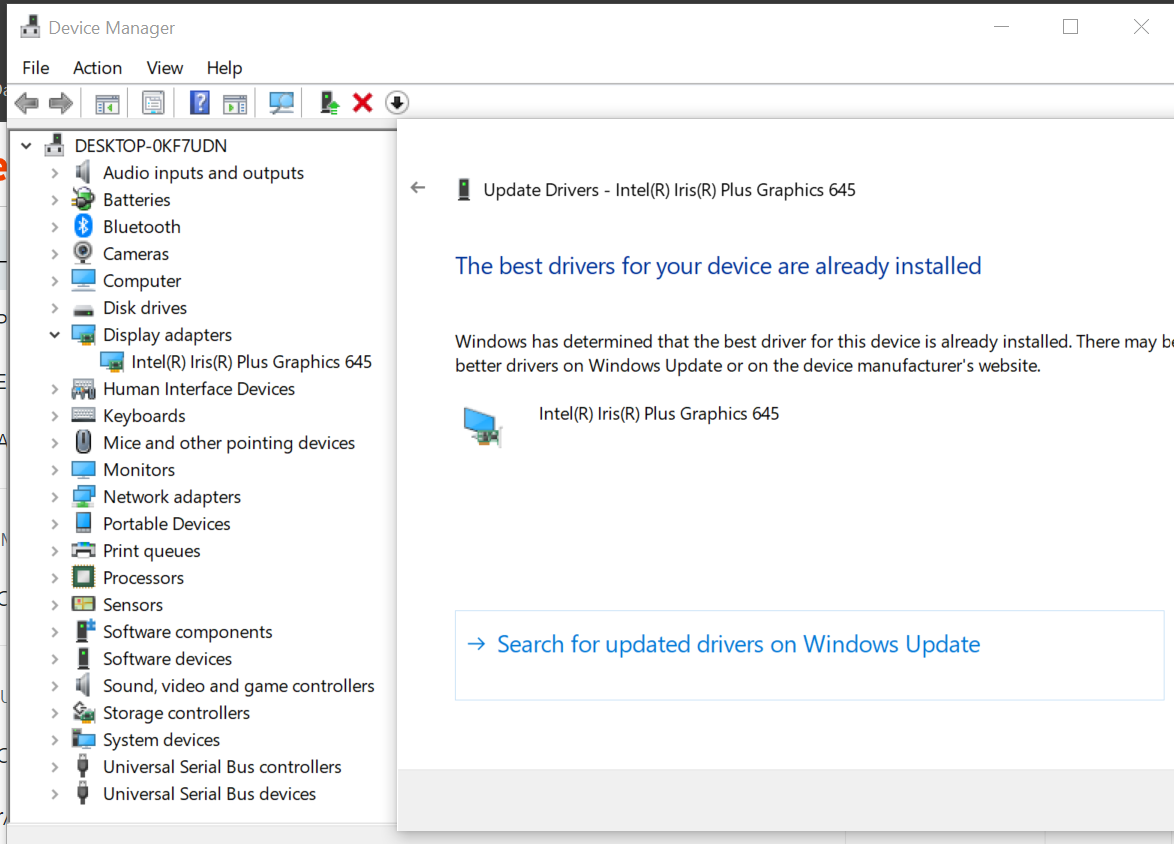Select the Human Interface Devices label
The width and height of the screenshot is (1174, 844).
tap(199, 389)
